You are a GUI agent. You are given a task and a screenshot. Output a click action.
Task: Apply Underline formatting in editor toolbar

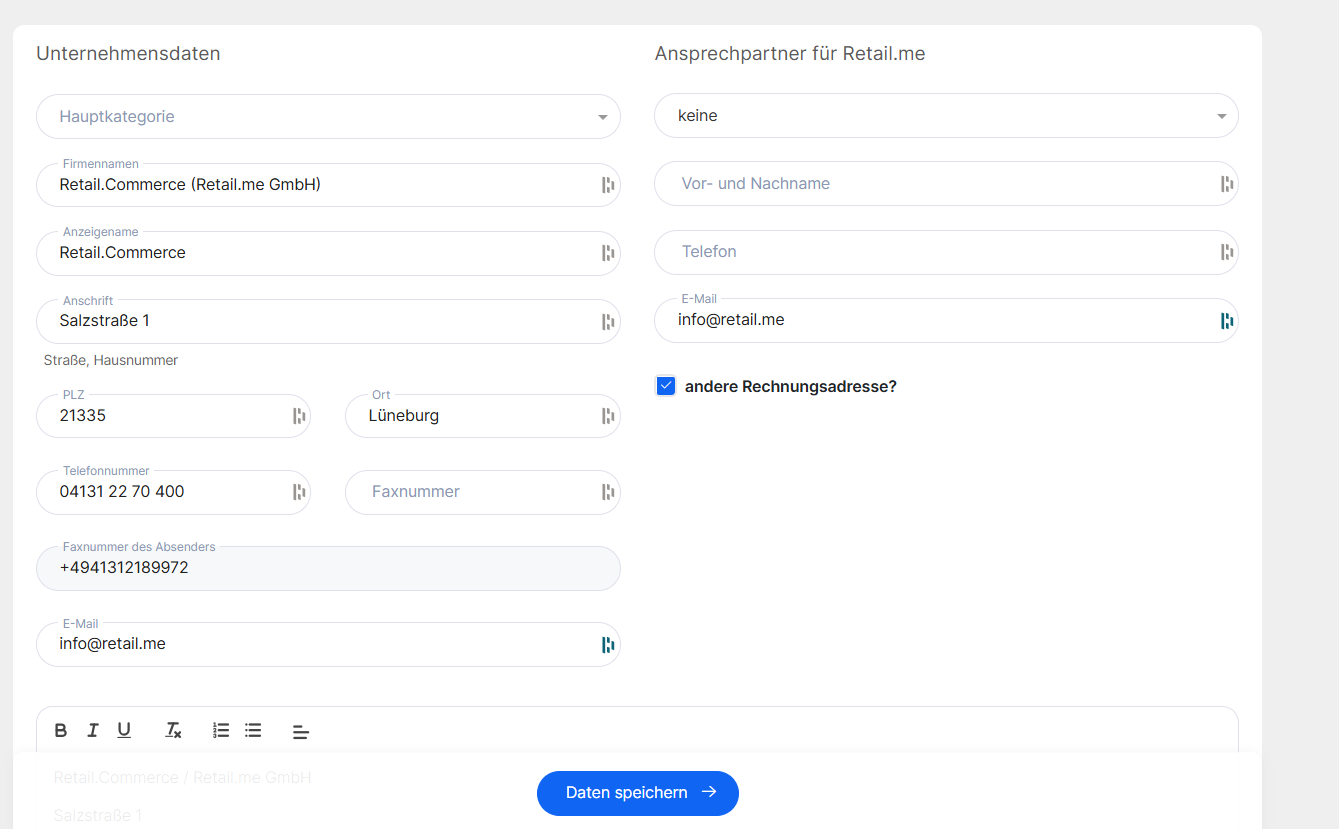pos(124,731)
